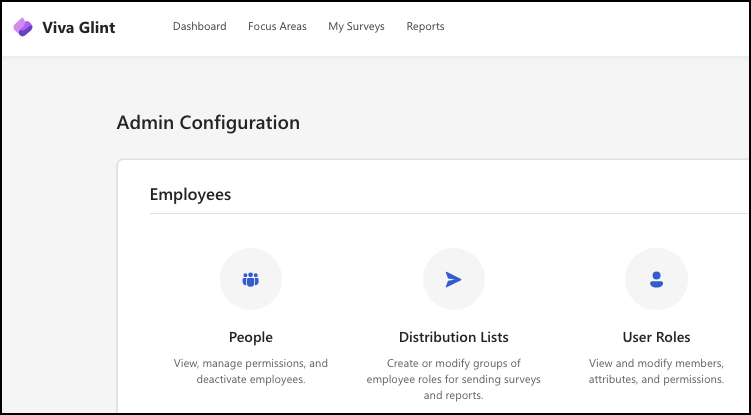Open the My Surveys menu item
This screenshot has width=751, height=415.
(356, 27)
